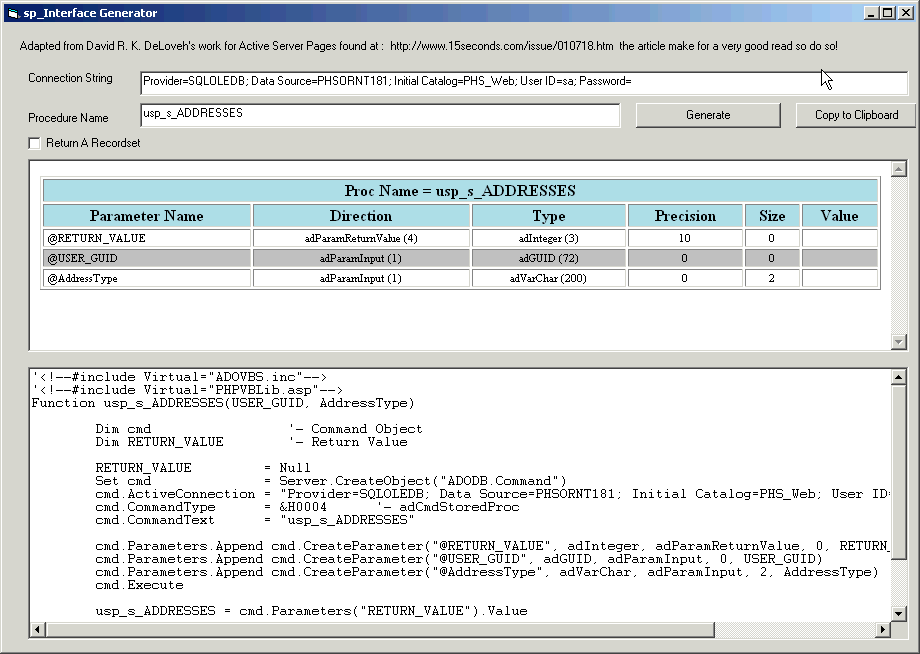Click the cmd.Execute code line
920x654 pixels.
(139, 585)
